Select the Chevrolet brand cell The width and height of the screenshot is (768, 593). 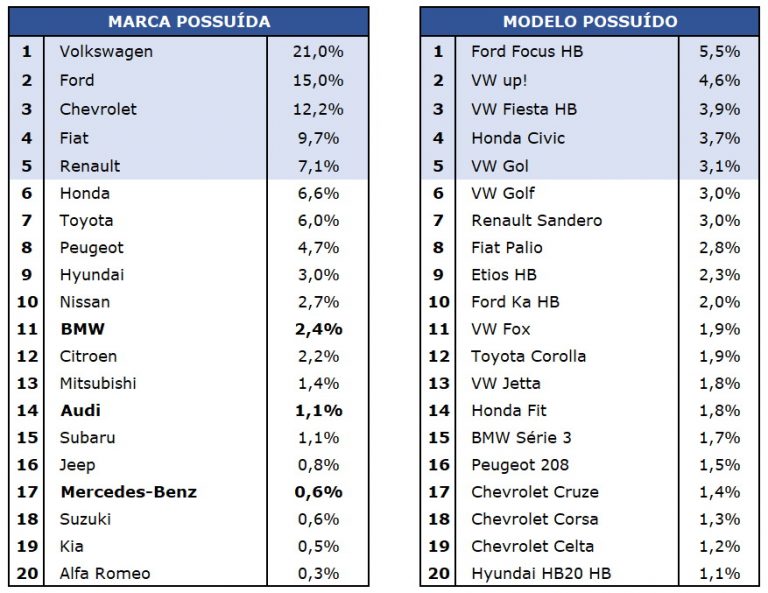tap(98, 108)
